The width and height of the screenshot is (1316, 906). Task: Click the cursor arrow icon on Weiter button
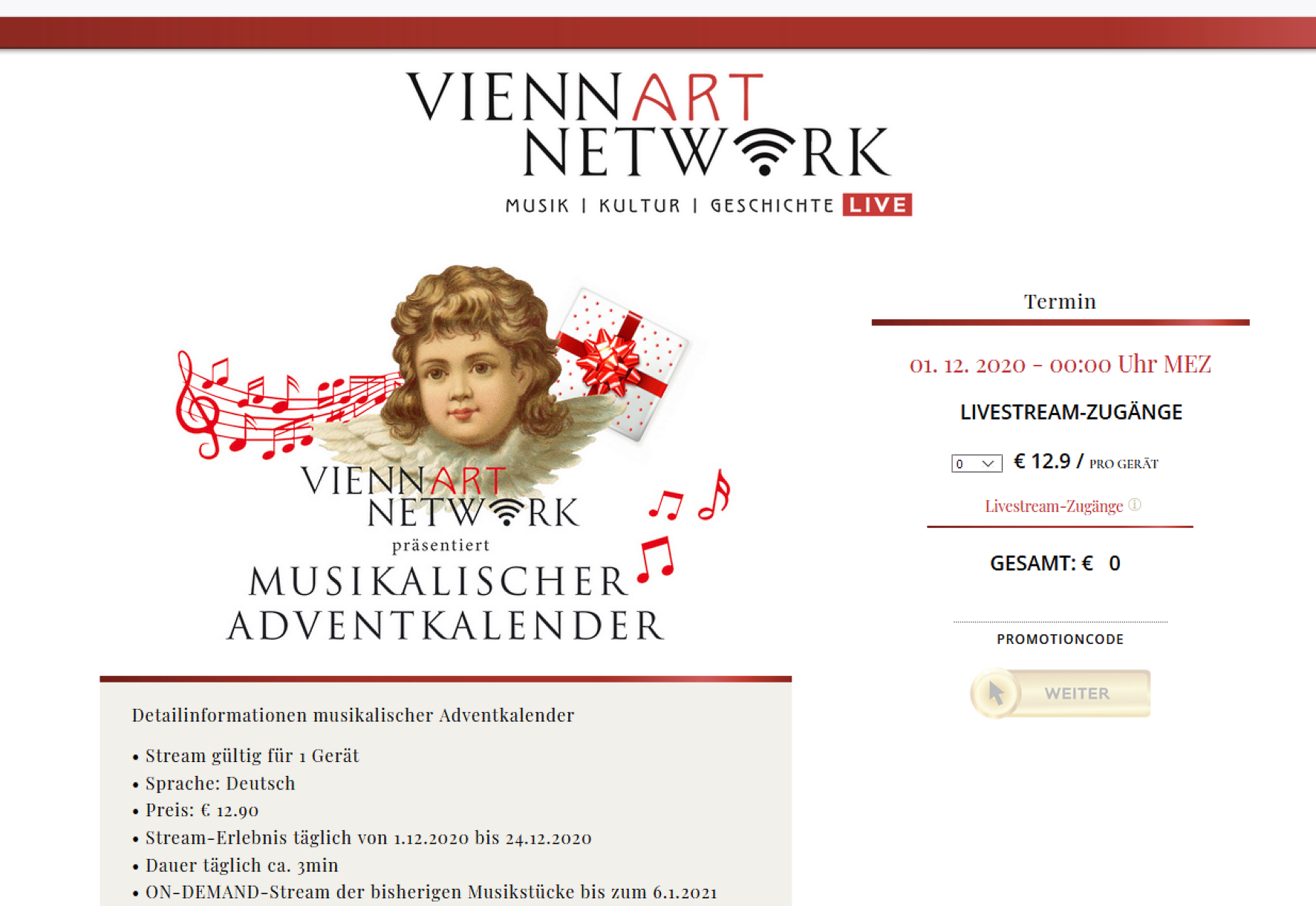(x=996, y=693)
